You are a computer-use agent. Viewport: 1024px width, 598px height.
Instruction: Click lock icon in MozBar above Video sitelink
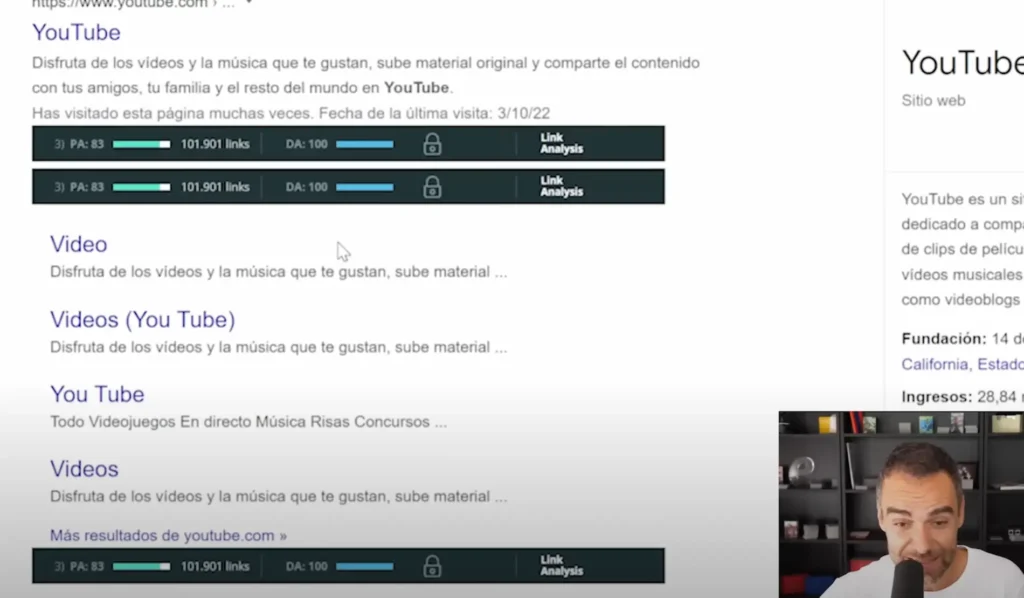pyautogui.click(x=432, y=187)
